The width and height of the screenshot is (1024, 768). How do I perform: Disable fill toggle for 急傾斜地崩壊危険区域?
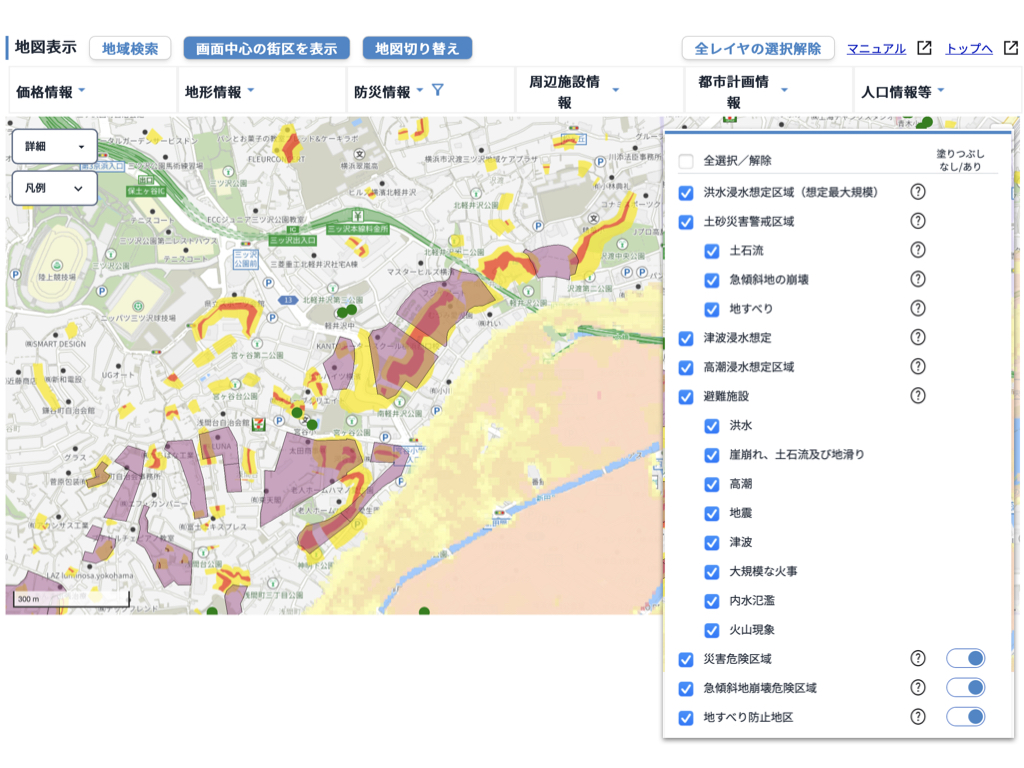point(966,688)
